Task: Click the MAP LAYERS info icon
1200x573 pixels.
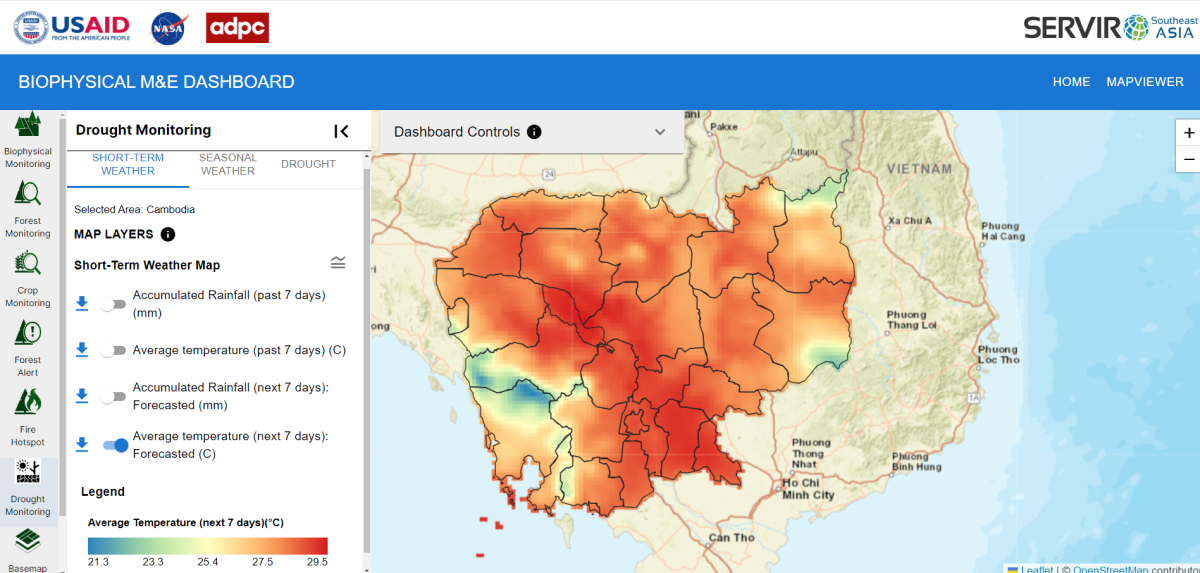Action: pyautogui.click(x=168, y=234)
